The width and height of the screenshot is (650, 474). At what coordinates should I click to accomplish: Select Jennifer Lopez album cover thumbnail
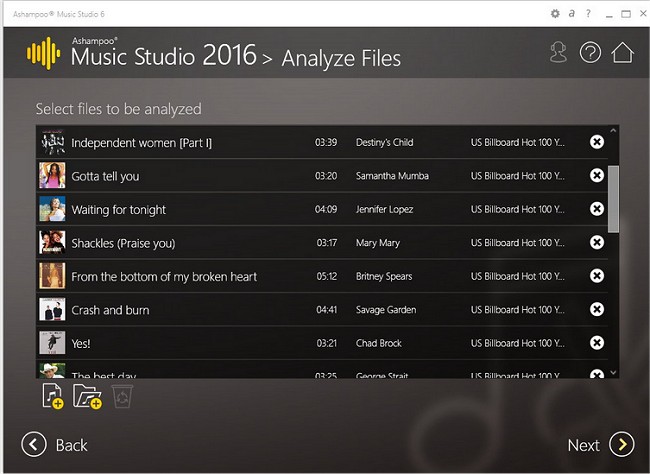[52, 209]
